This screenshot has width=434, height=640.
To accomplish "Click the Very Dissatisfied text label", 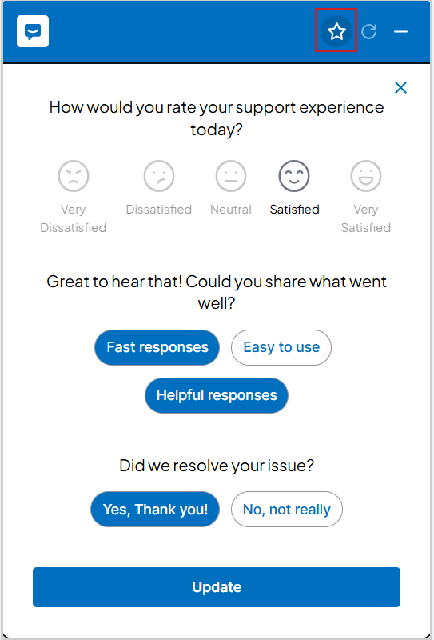I will [x=73, y=218].
